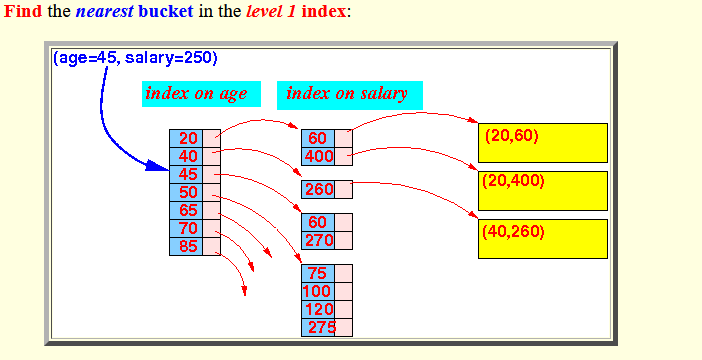Click the '(age=45, salary=250)' query text
Image resolution: width=702 pixels, height=360 pixels.
135,58
